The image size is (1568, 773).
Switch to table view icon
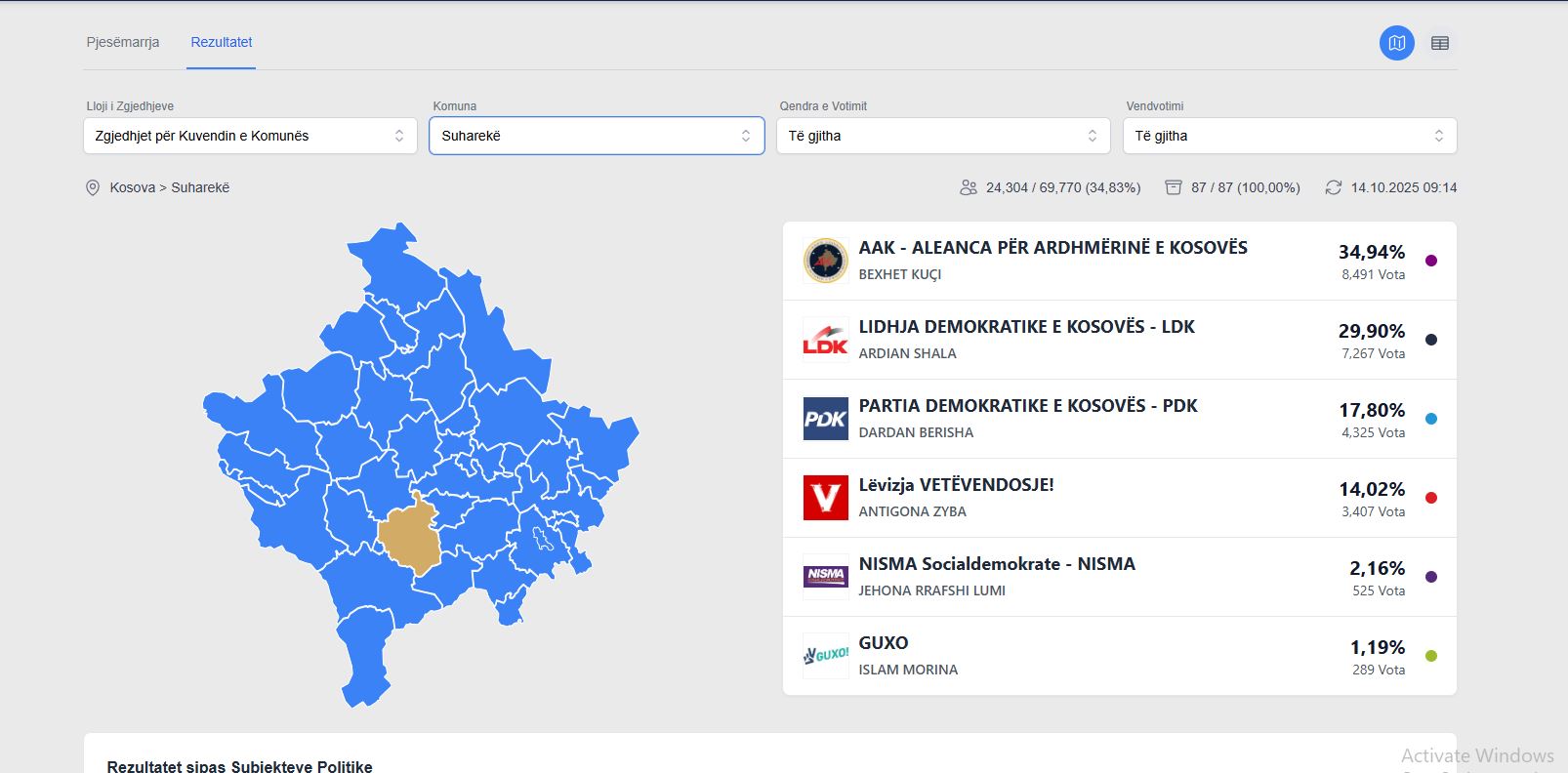pos(1439,43)
